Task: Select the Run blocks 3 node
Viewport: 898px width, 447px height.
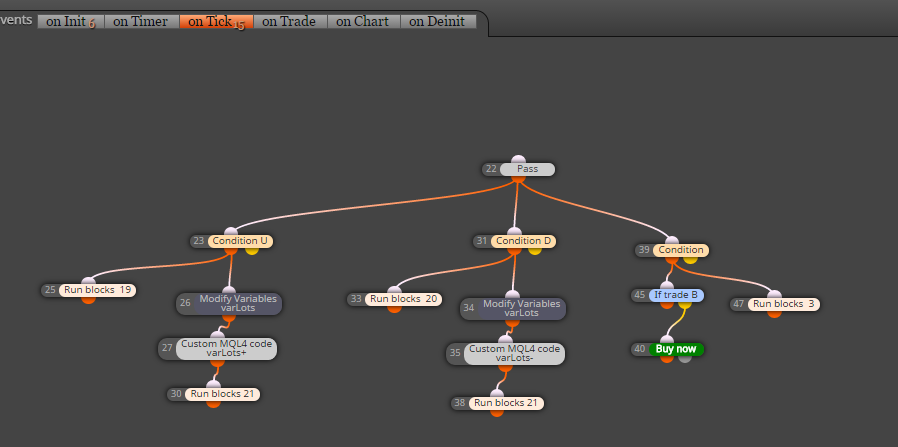Action: pos(783,304)
